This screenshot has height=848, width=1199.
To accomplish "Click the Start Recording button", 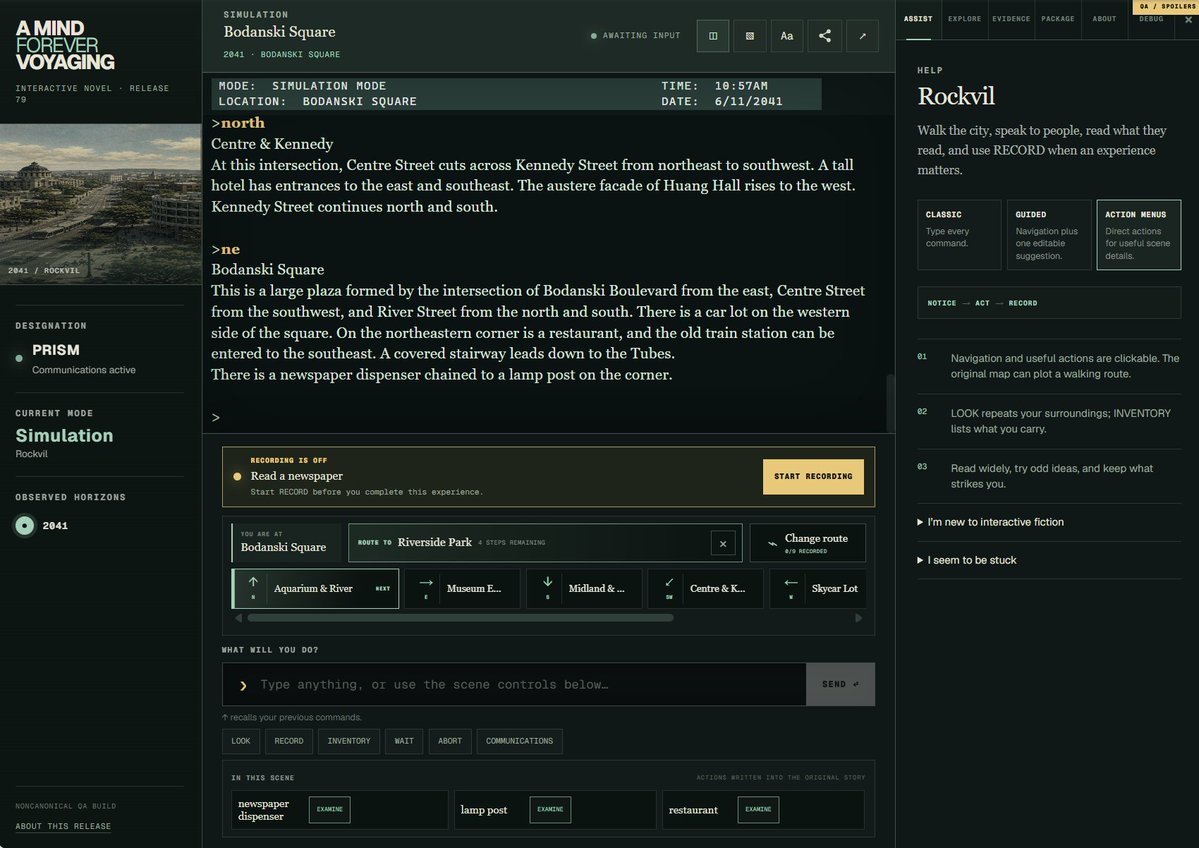I will point(813,476).
